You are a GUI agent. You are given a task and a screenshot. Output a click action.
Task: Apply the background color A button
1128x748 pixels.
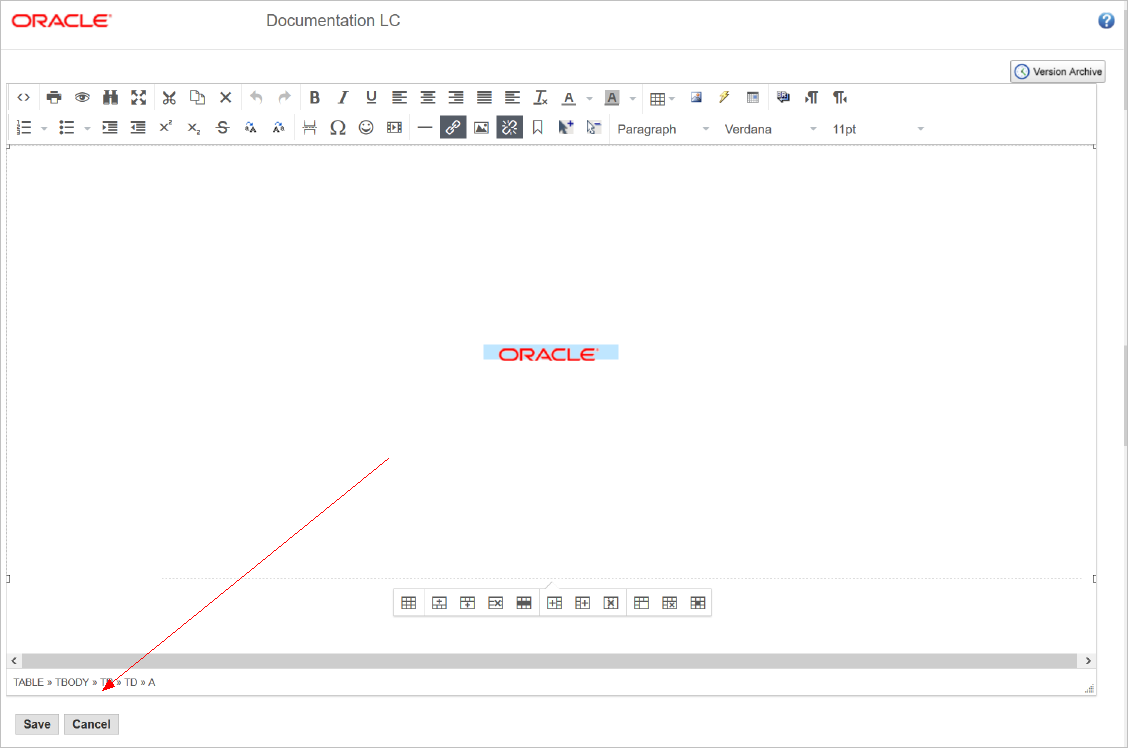click(x=612, y=98)
